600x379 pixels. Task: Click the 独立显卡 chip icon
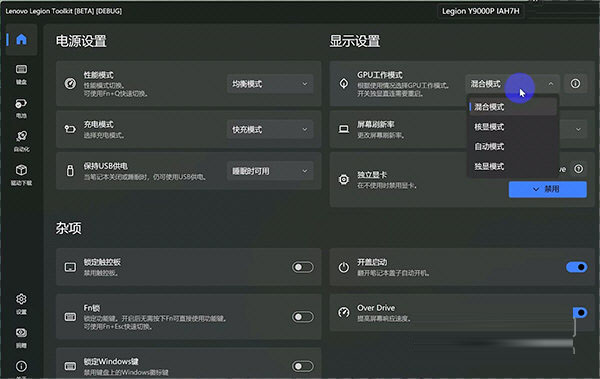(344, 180)
